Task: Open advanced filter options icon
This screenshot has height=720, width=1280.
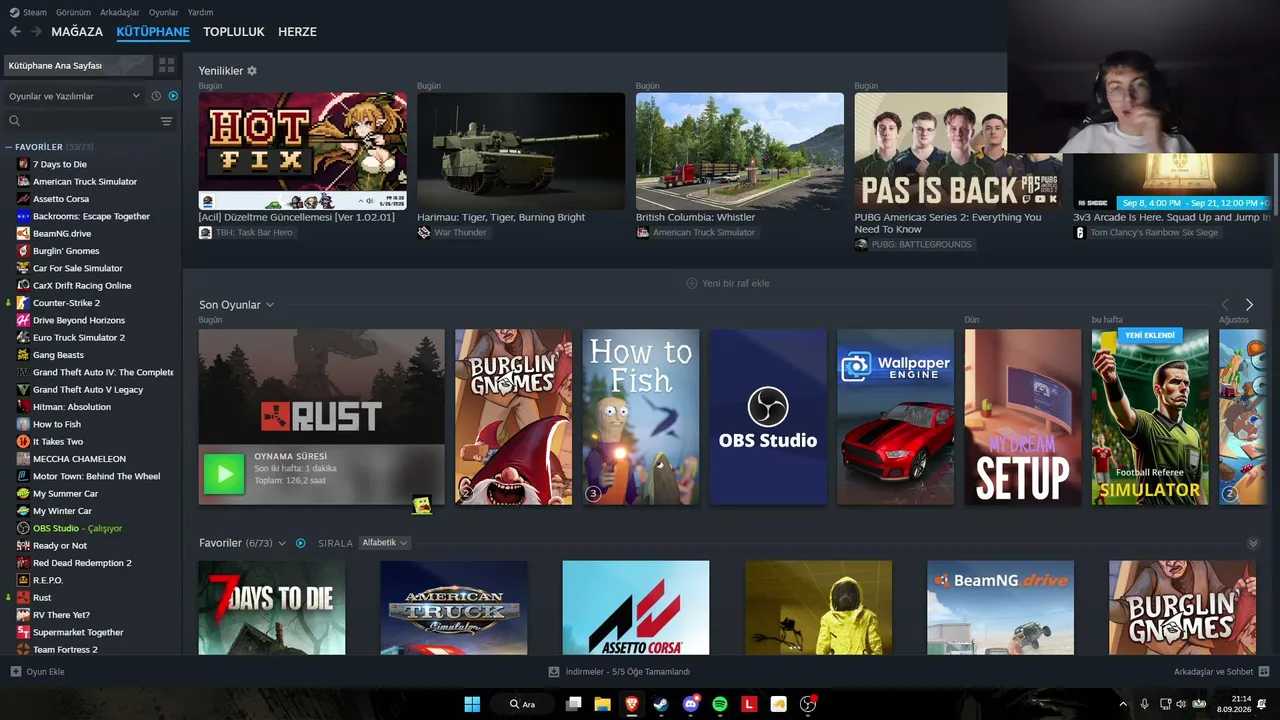Action: (x=166, y=121)
